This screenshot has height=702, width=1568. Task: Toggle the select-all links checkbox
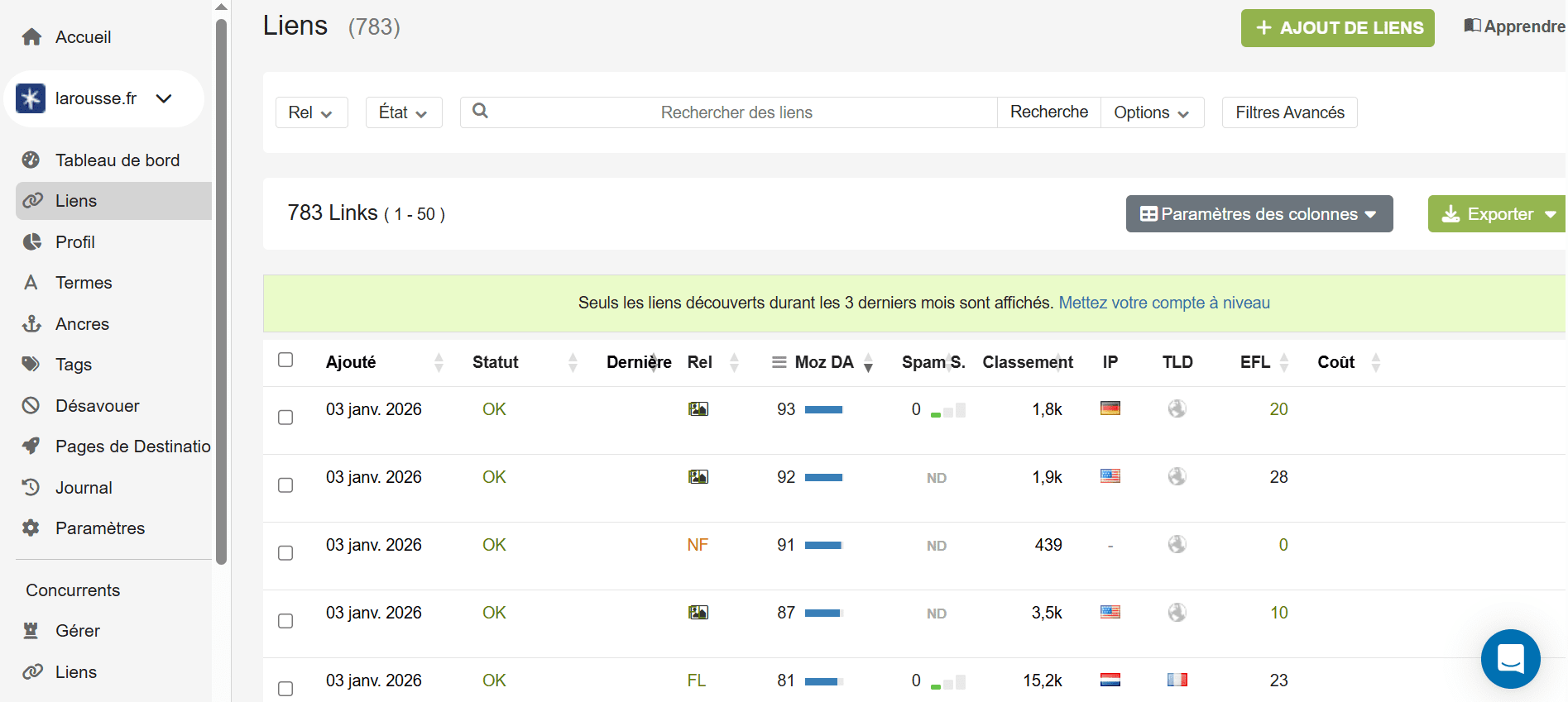(285, 360)
